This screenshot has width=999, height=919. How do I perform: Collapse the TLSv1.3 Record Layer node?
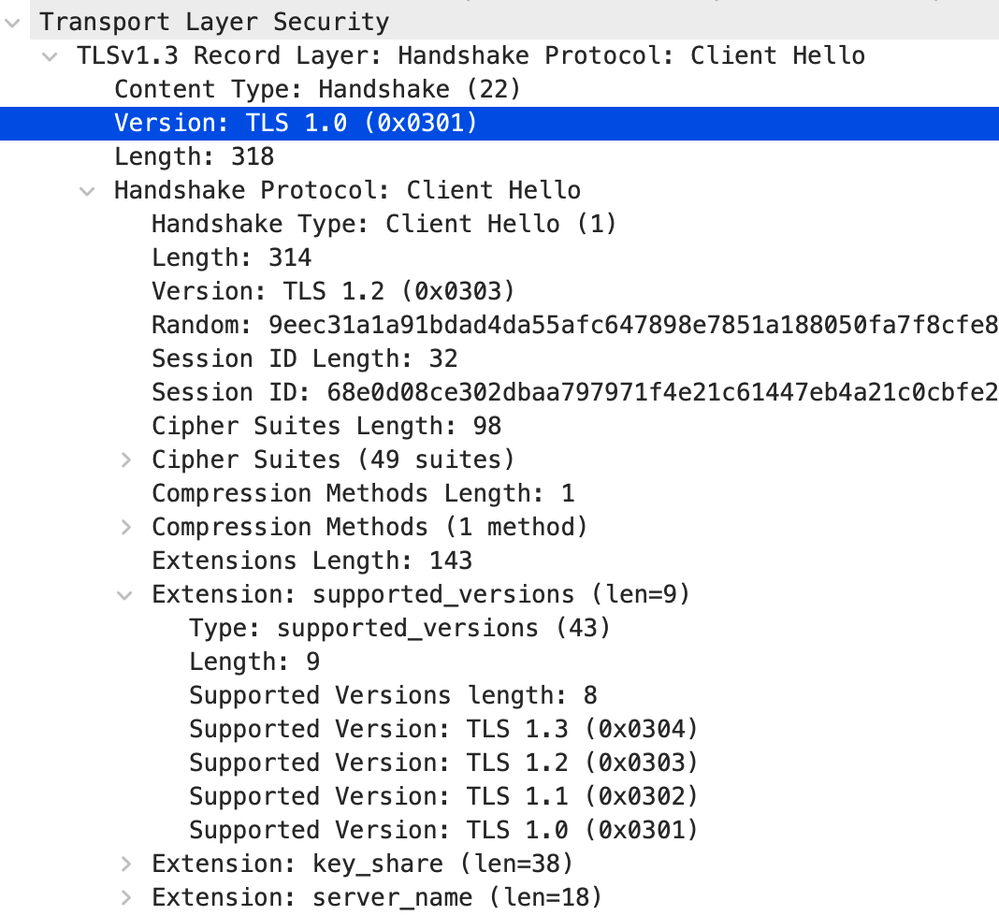[x=49, y=56]
